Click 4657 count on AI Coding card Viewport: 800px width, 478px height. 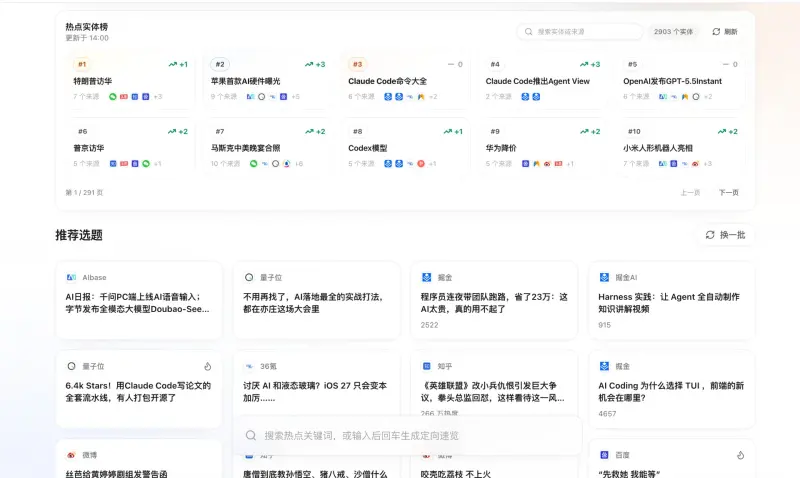(x=607, y=414)
